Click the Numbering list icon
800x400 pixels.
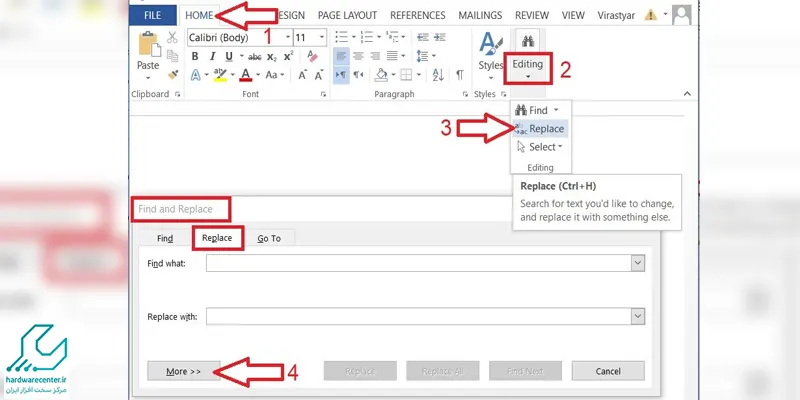tap(366, 37)
